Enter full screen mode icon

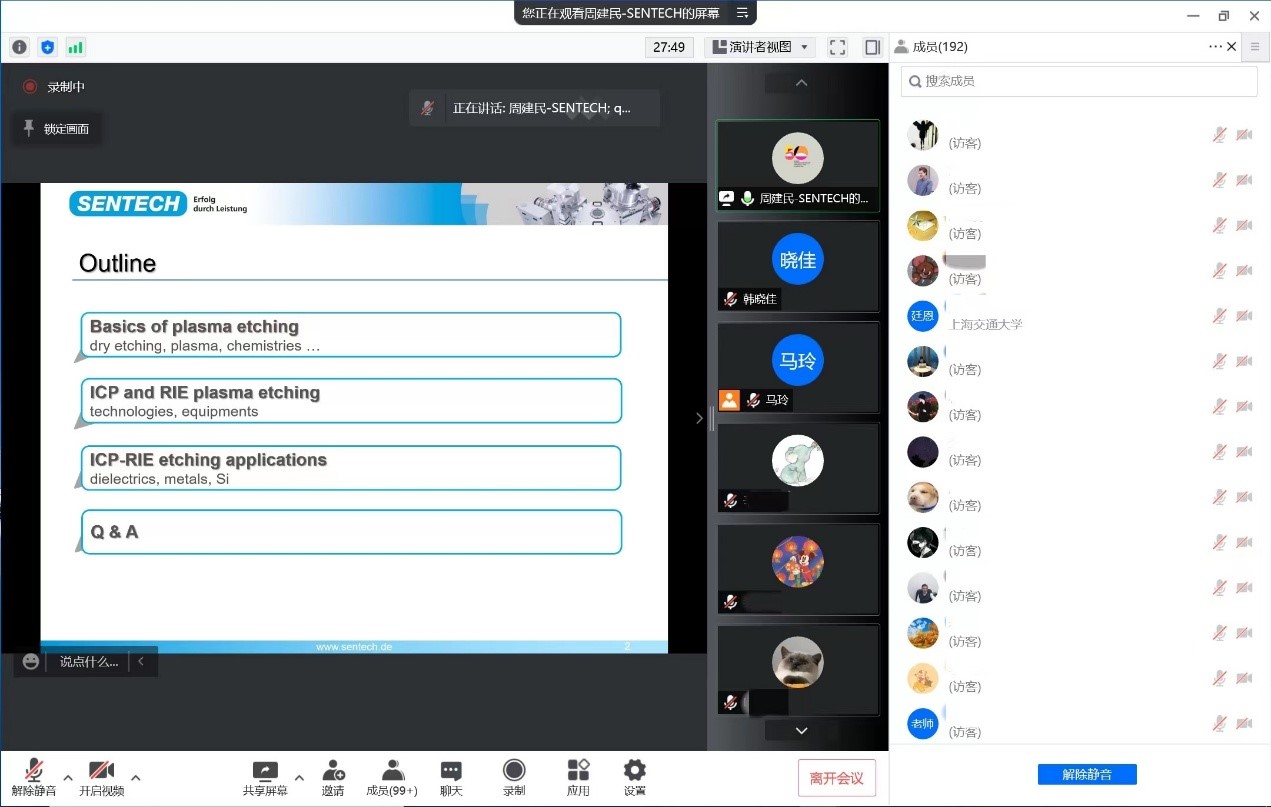[x=838, y=47]
